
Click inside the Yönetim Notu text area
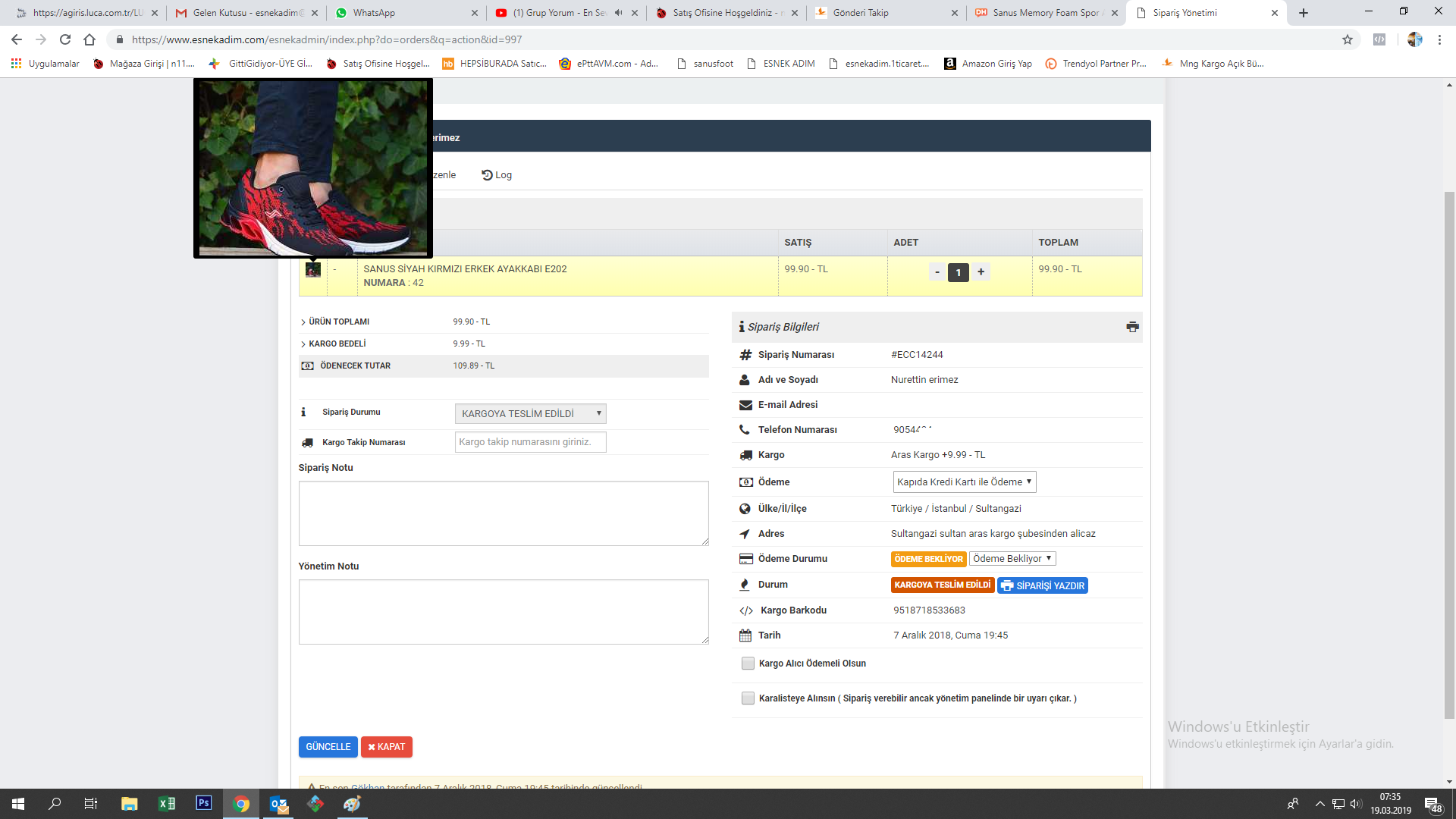point(504,612)
